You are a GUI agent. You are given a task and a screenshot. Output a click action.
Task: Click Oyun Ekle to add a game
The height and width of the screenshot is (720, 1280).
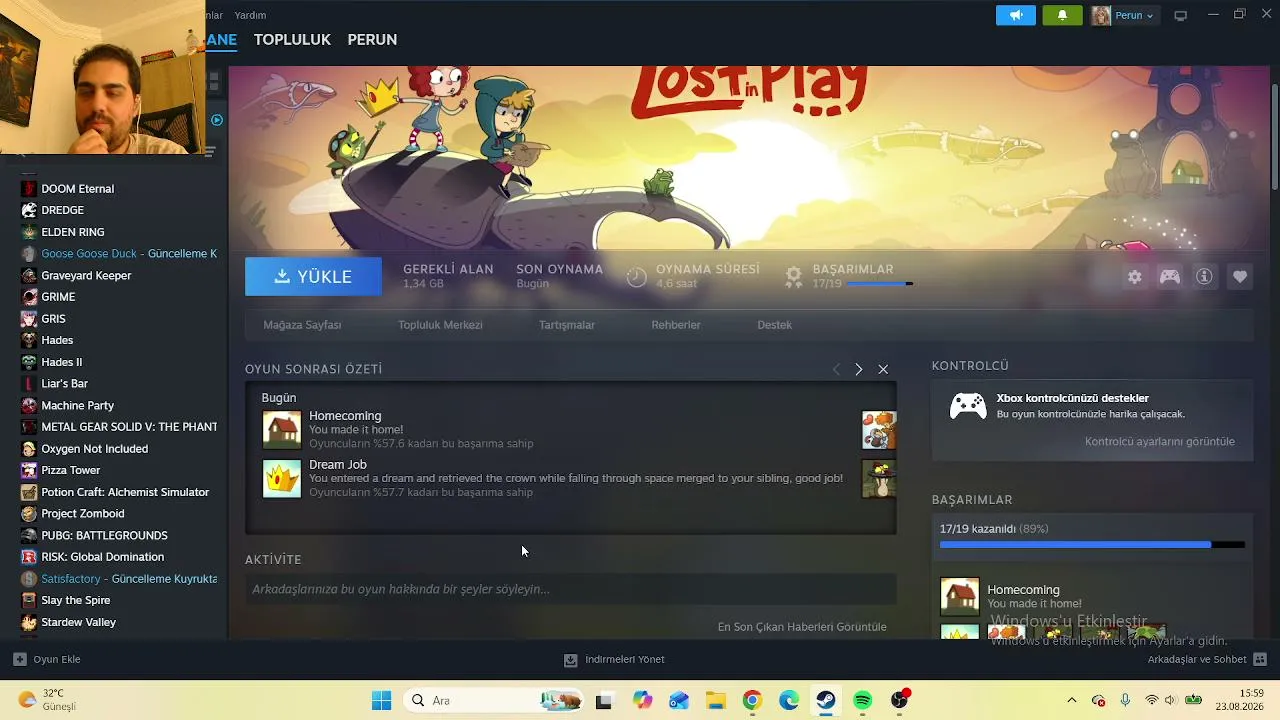[x=47, y=659]
